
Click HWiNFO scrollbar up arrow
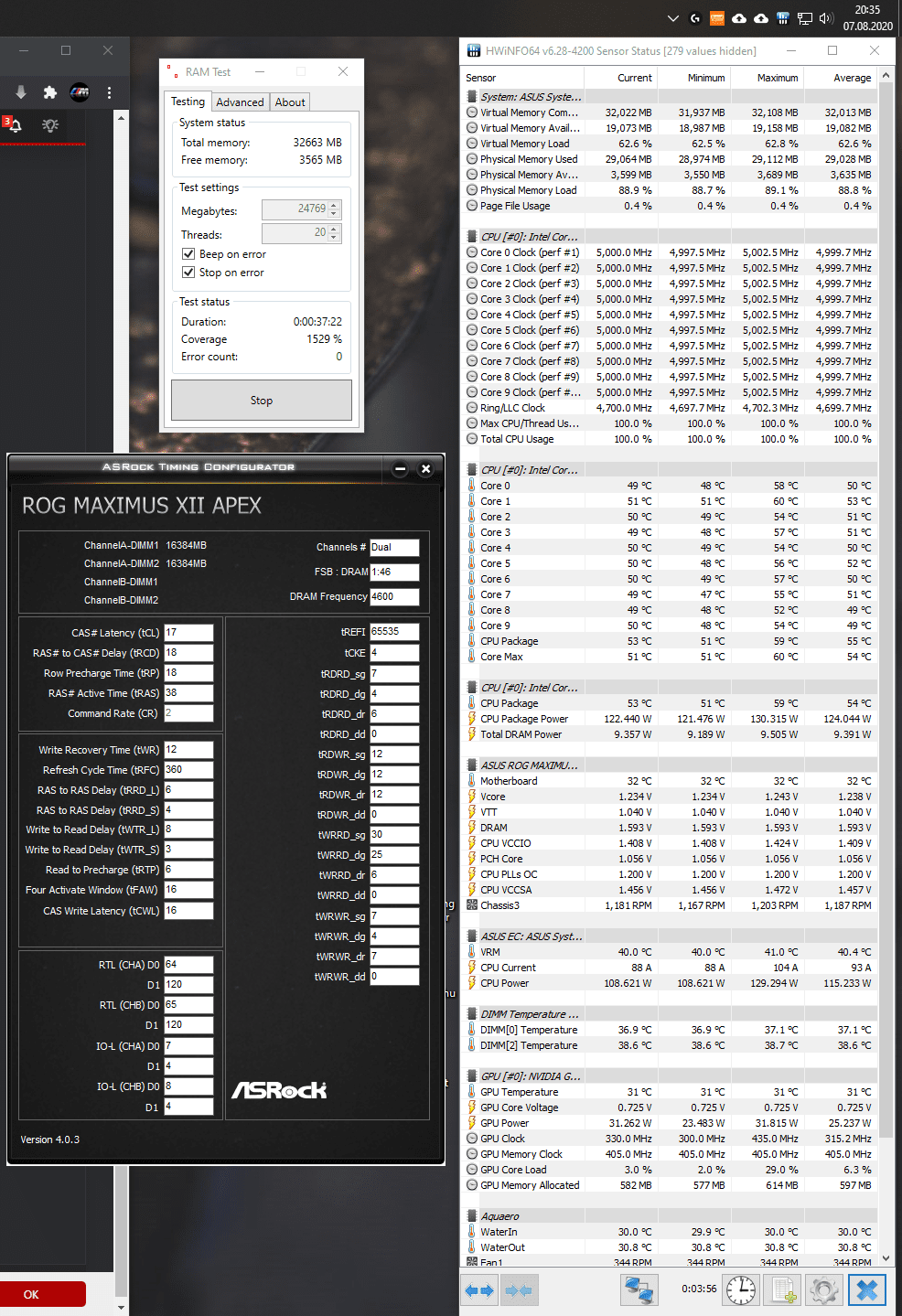(x=886, y=75)
